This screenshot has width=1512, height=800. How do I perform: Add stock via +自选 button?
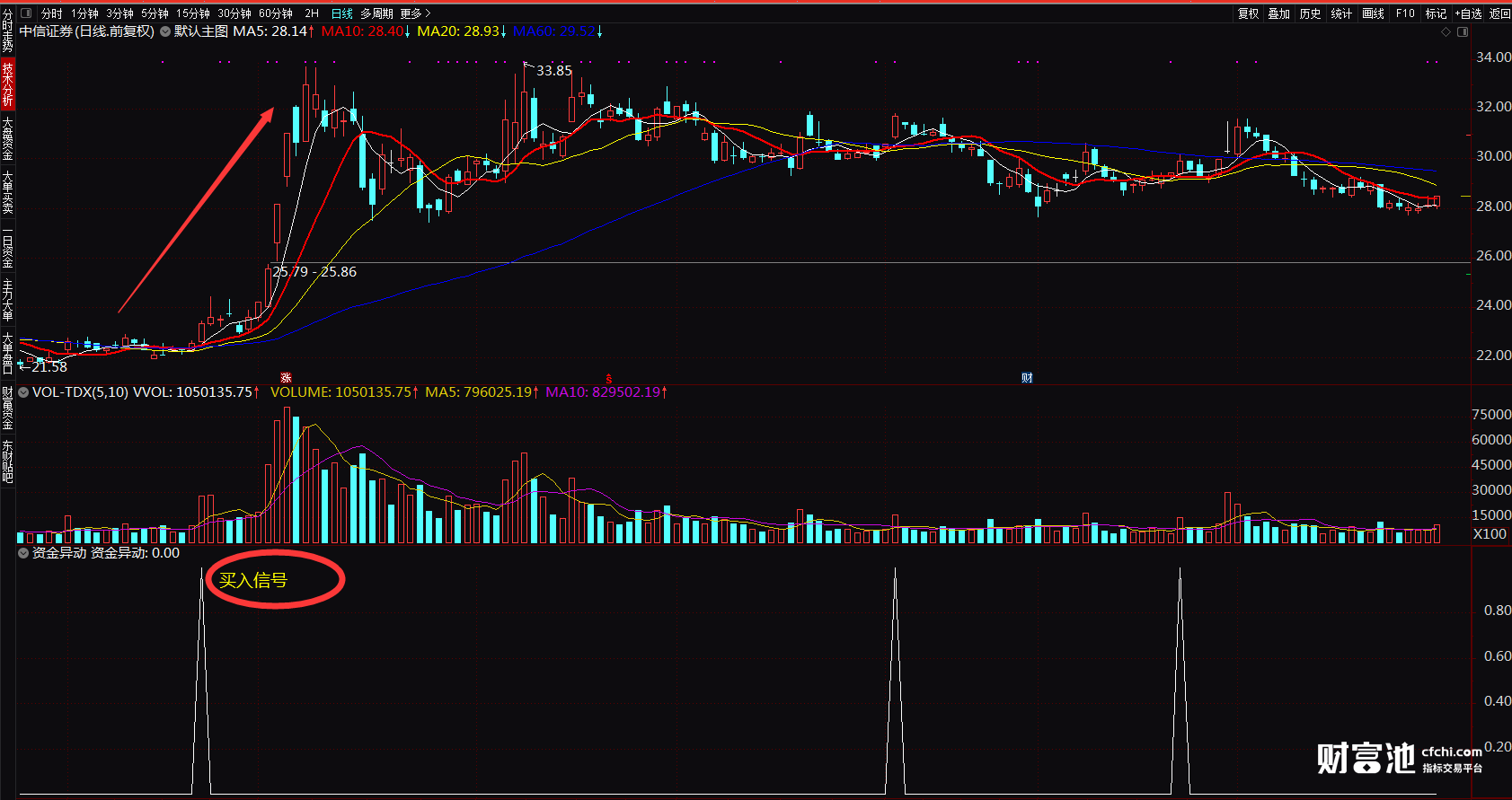1469,13
